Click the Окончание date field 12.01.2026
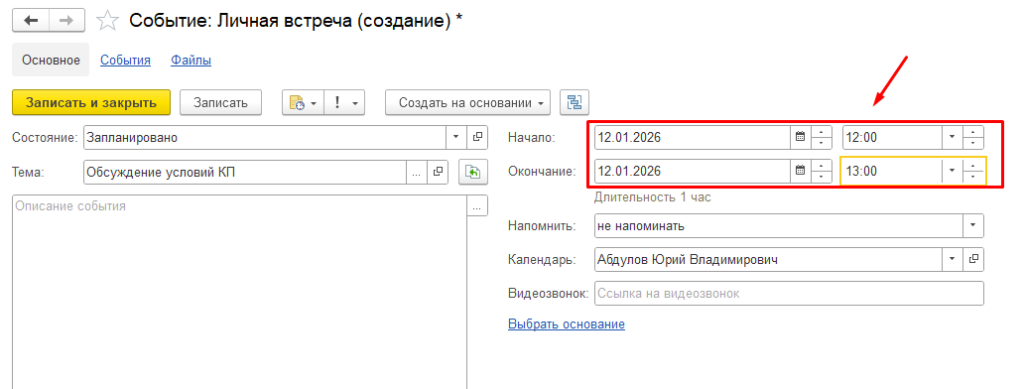The width and height of the screenshot is (1024, 389). [x=692, y=171]
